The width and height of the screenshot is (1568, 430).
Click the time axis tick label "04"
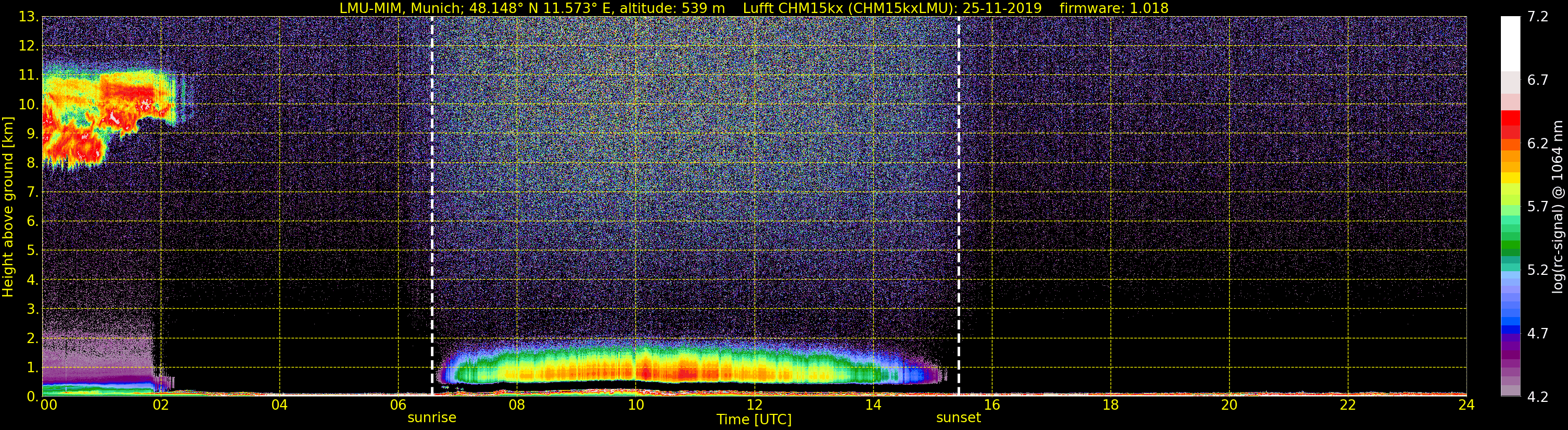279,405
